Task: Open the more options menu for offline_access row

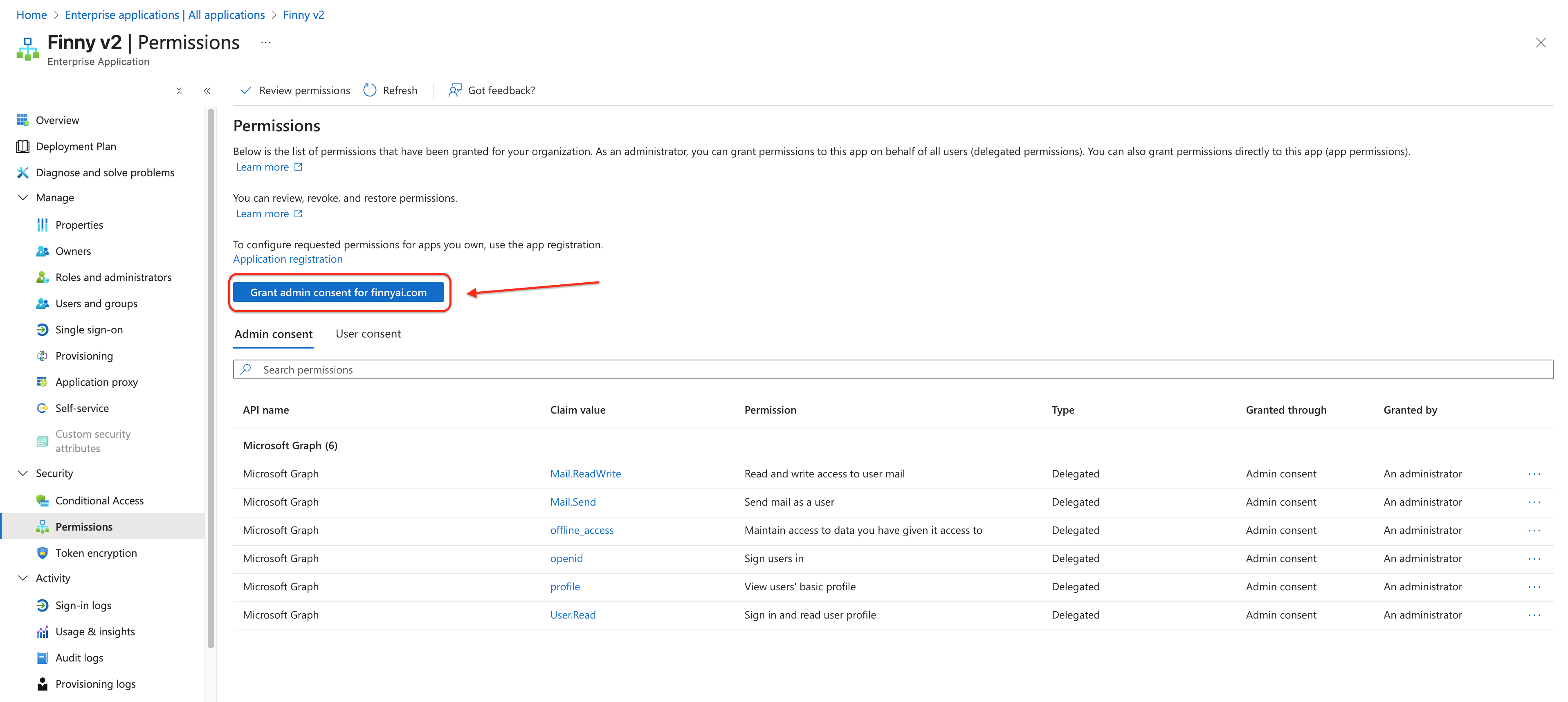Action: click(x=1534, y=530)
